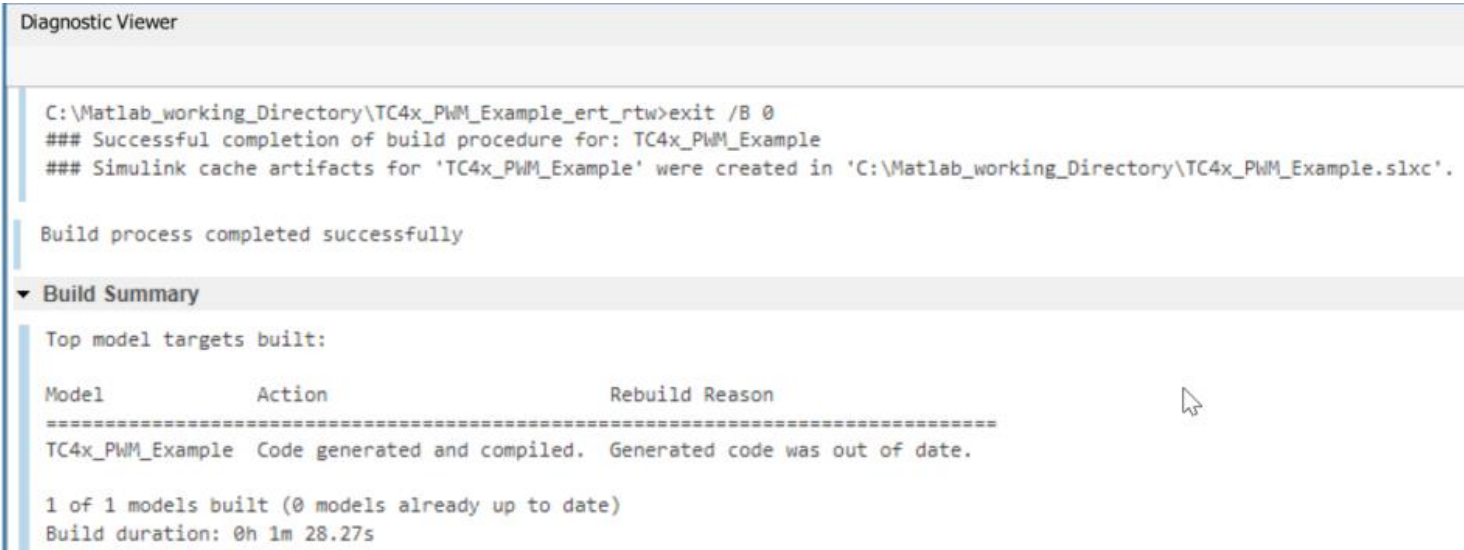
Task: Click Generated code was out of date text
Action: [x=791, y=451]
